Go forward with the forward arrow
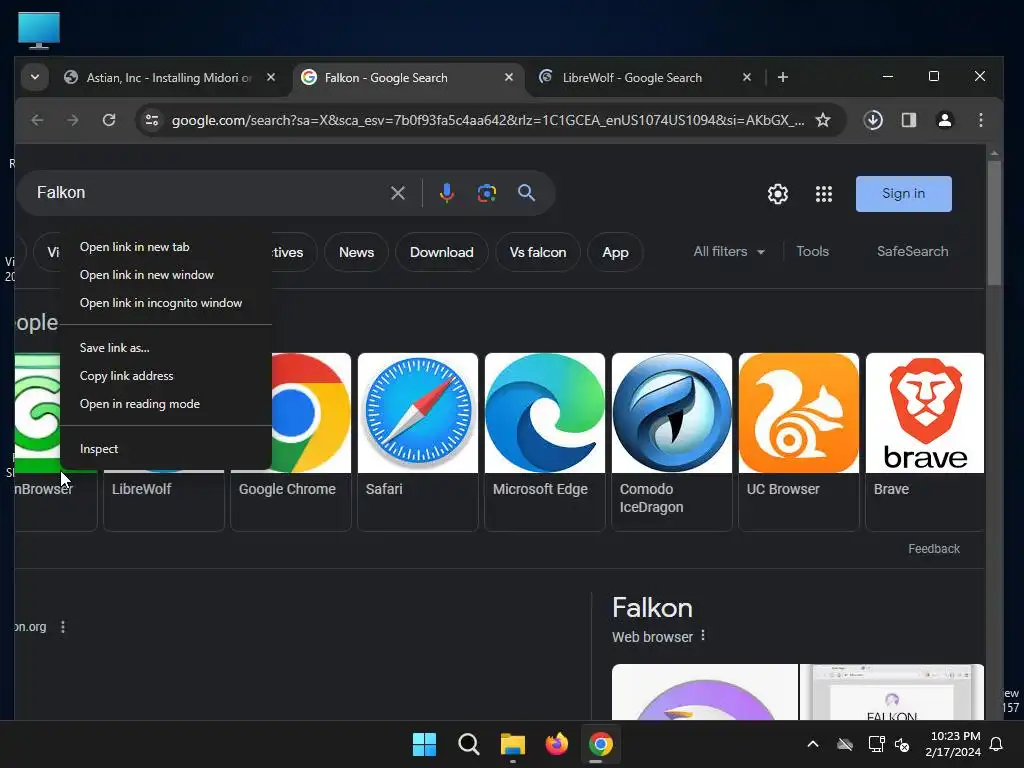1024x768 pixels. point(72,120)
